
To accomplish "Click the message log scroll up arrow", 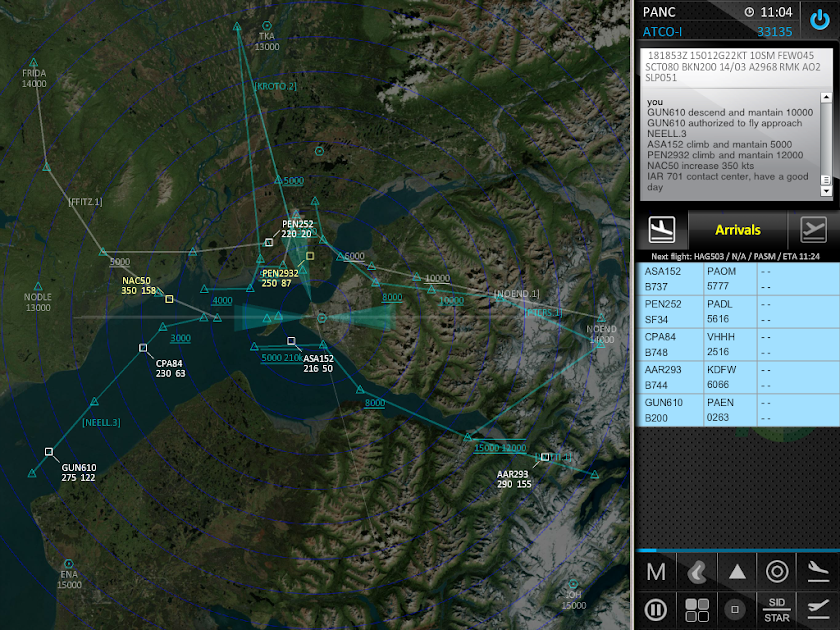I will click(826, 98).
